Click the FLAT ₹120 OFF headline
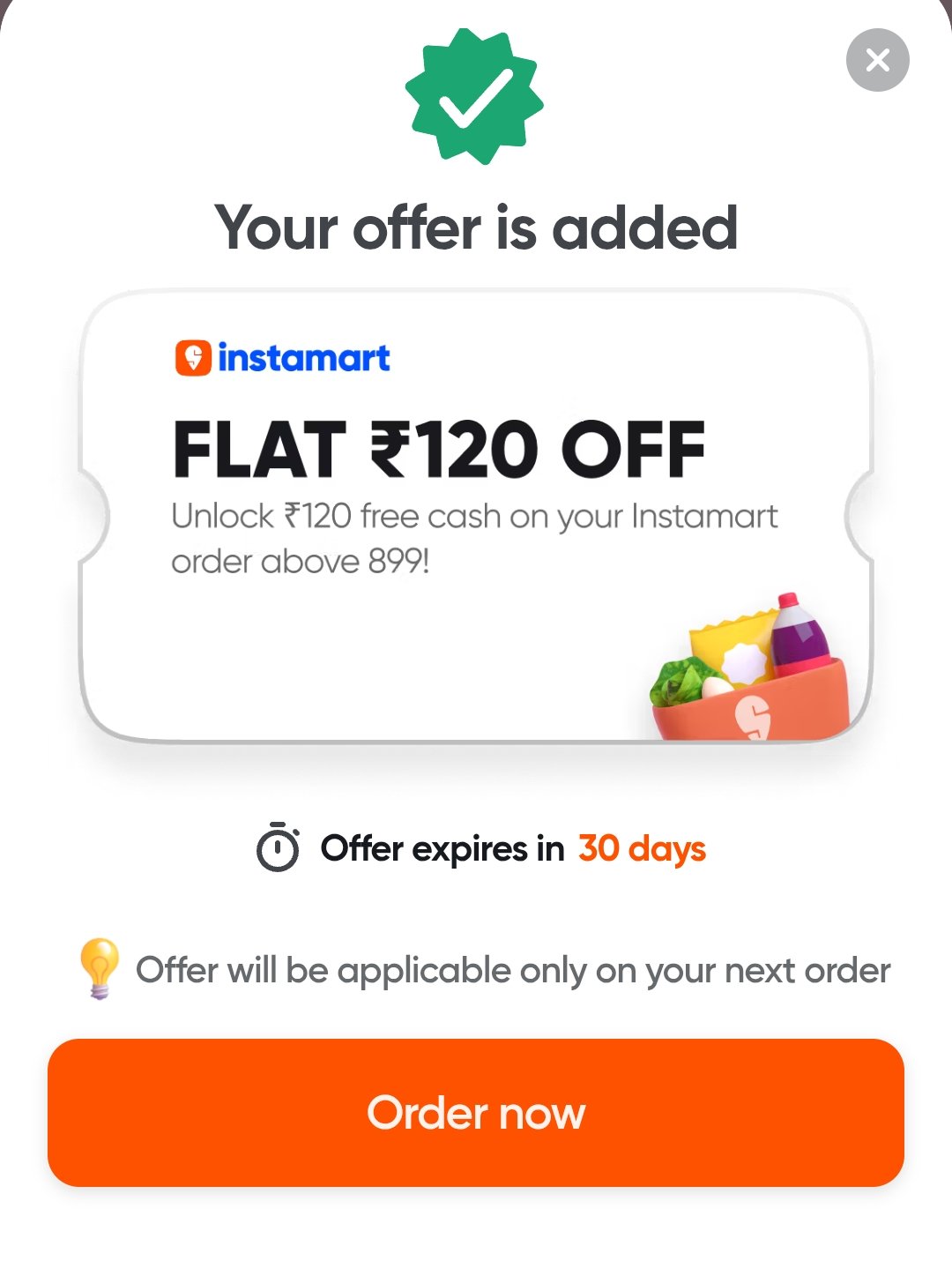Image resolution: width=952 pixels, height=1261 pixels. click(439, 449)
